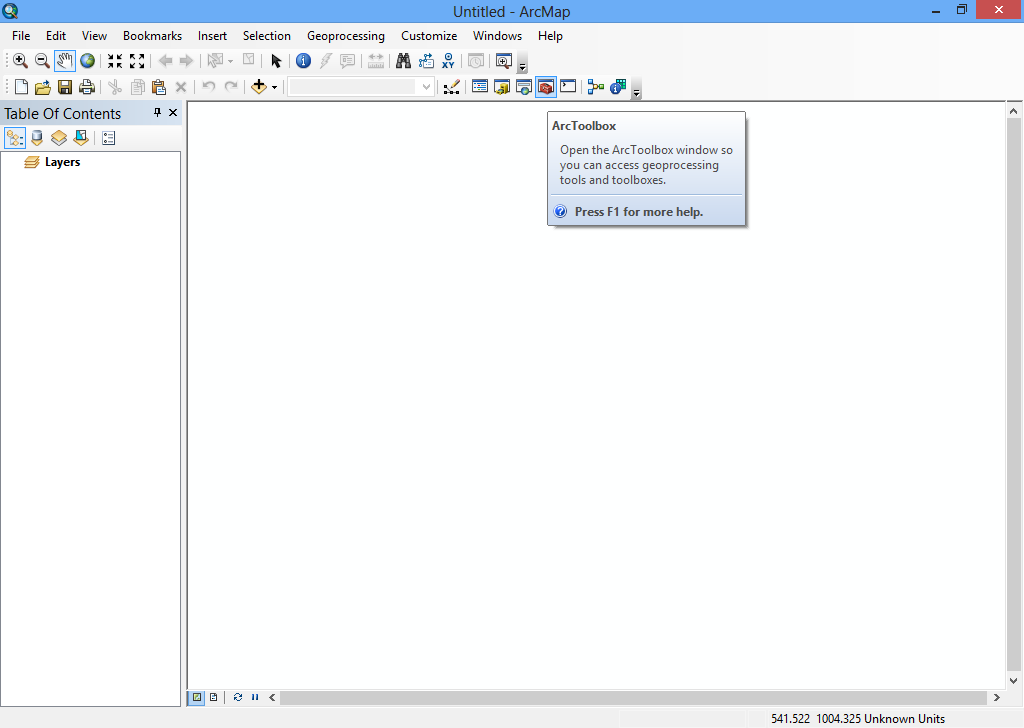Screen dimensions: 1024x728
Task: Switch to List By Source
Action: pos(37,138)
